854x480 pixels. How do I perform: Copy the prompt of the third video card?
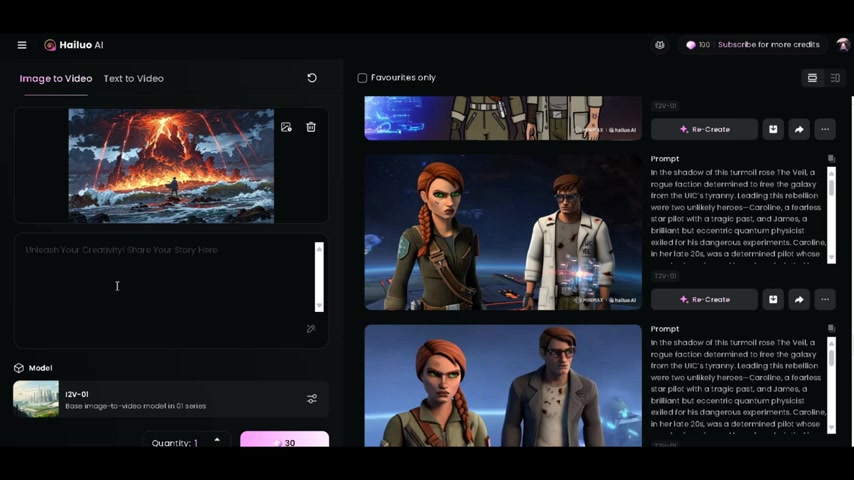pyautogui.click(x=831, y=329)
